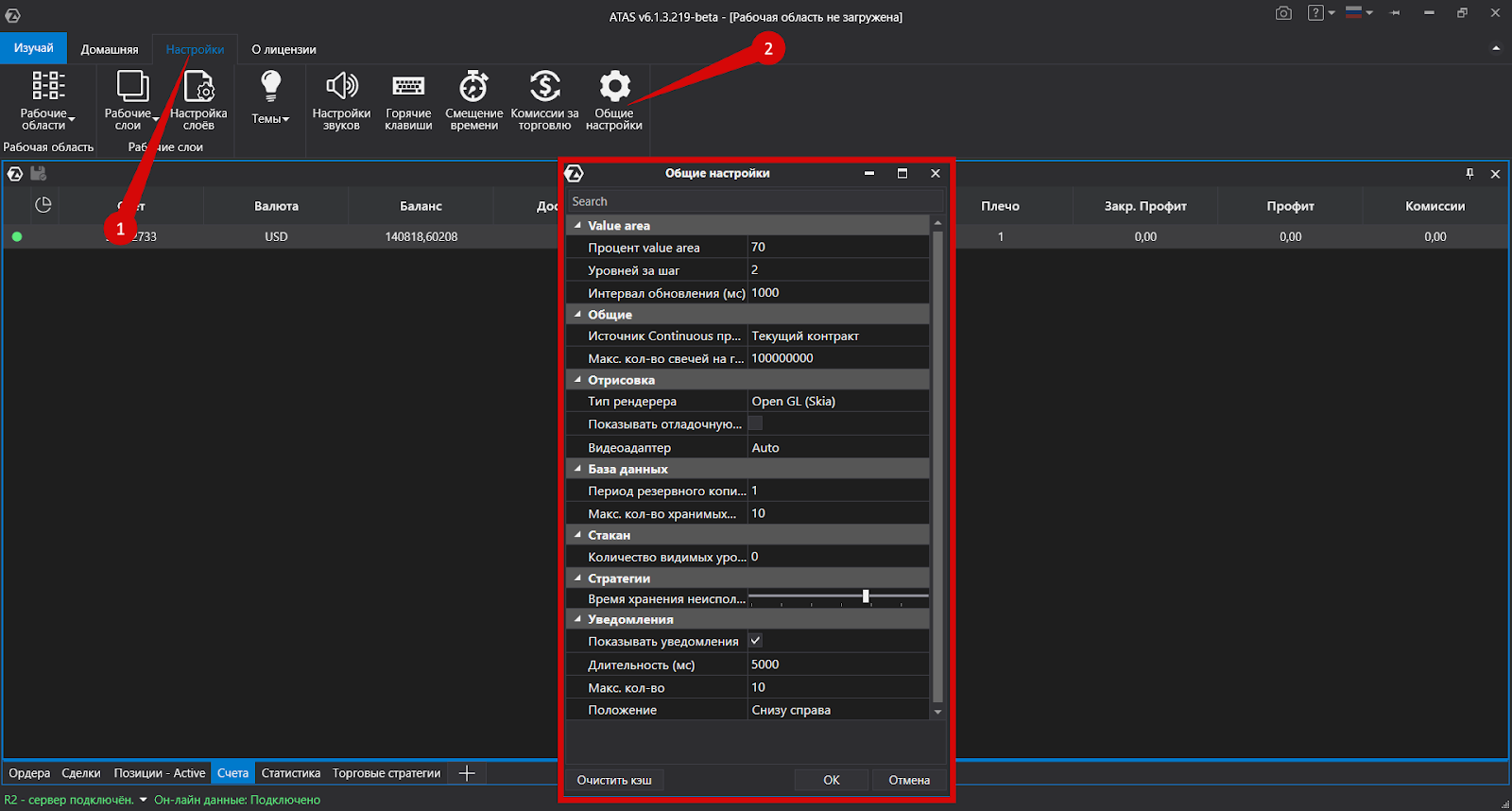Collapse the Отрисовка section

(577, 379)
